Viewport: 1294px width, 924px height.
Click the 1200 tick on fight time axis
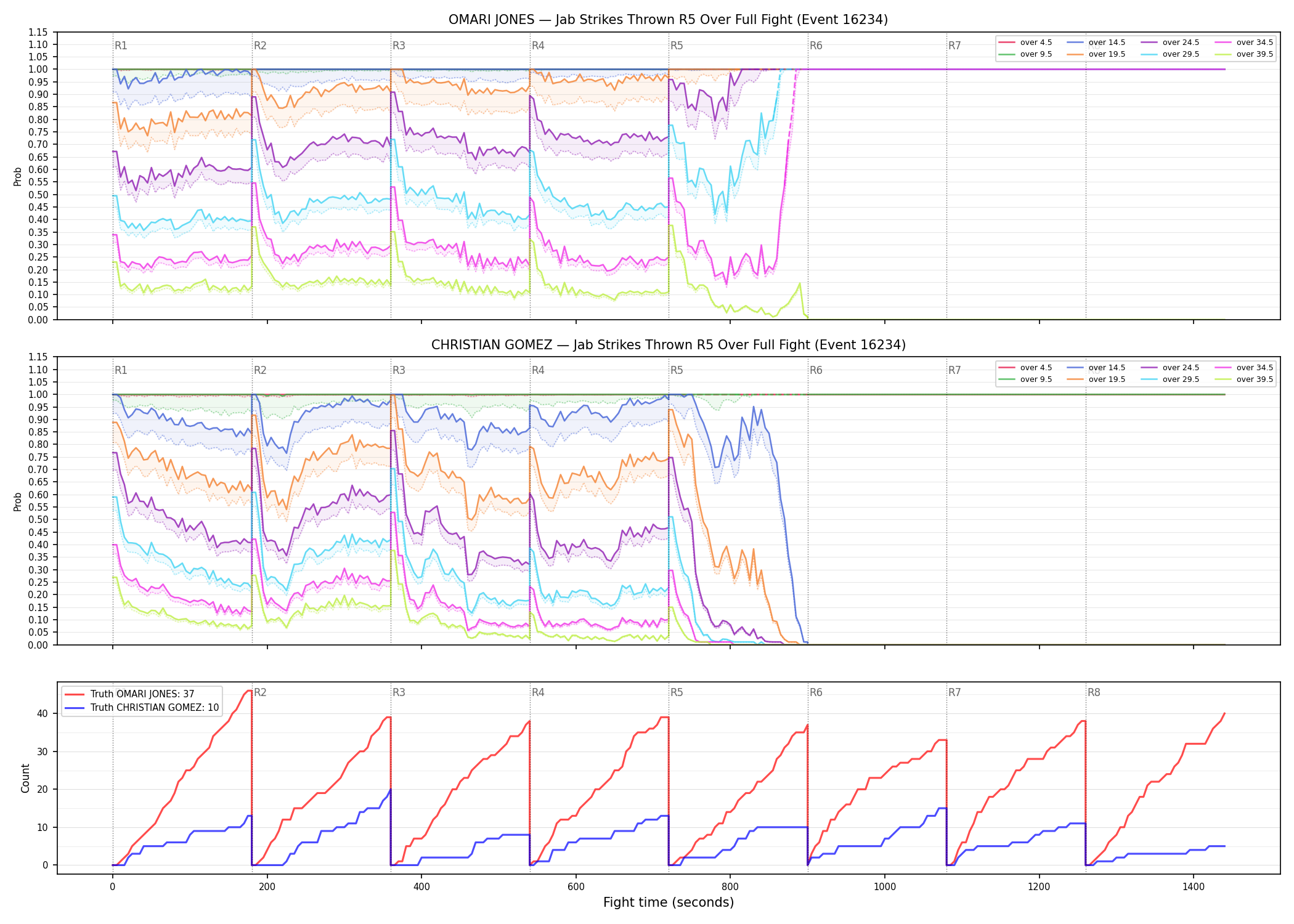point(1040,887)
